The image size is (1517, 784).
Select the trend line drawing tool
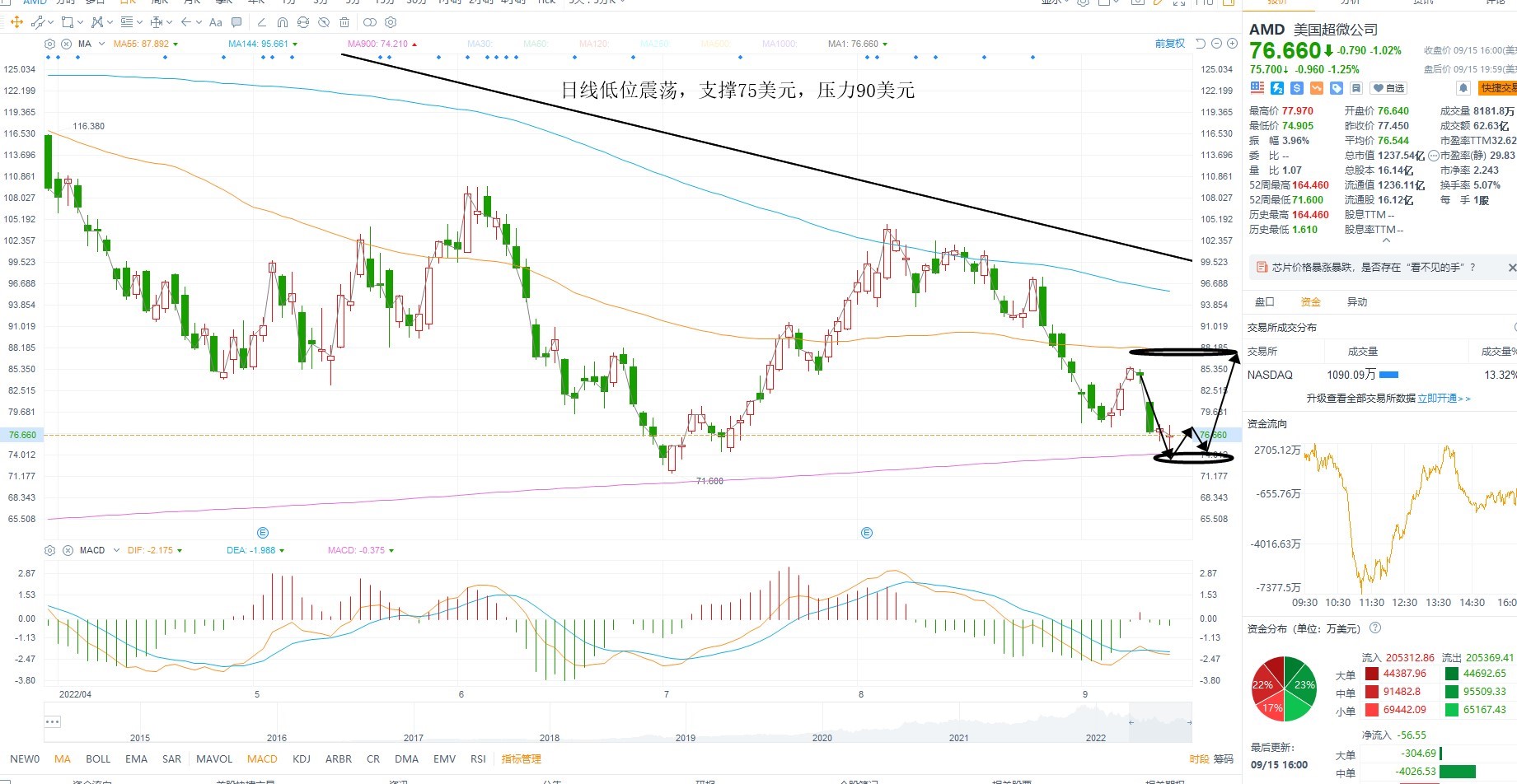(36, 22)
